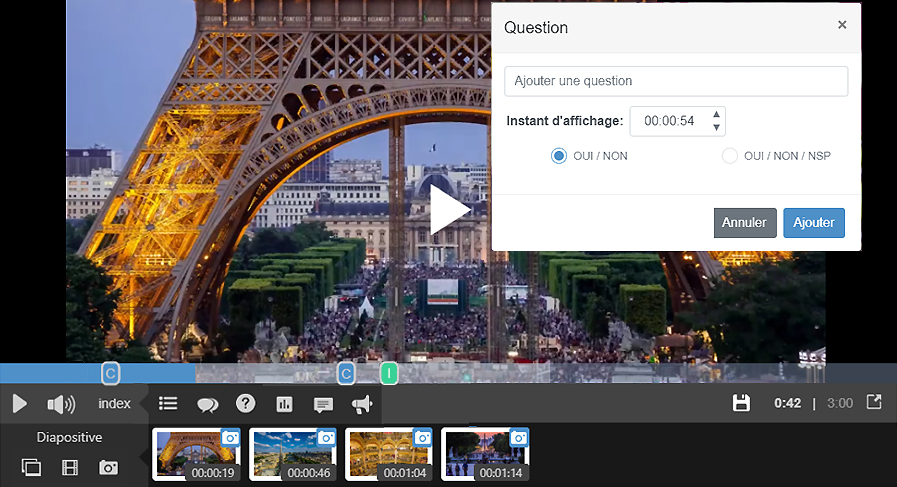Click the Annuler button
The width and height of the screenshot is (897, 487).
[x=744, y=223]
